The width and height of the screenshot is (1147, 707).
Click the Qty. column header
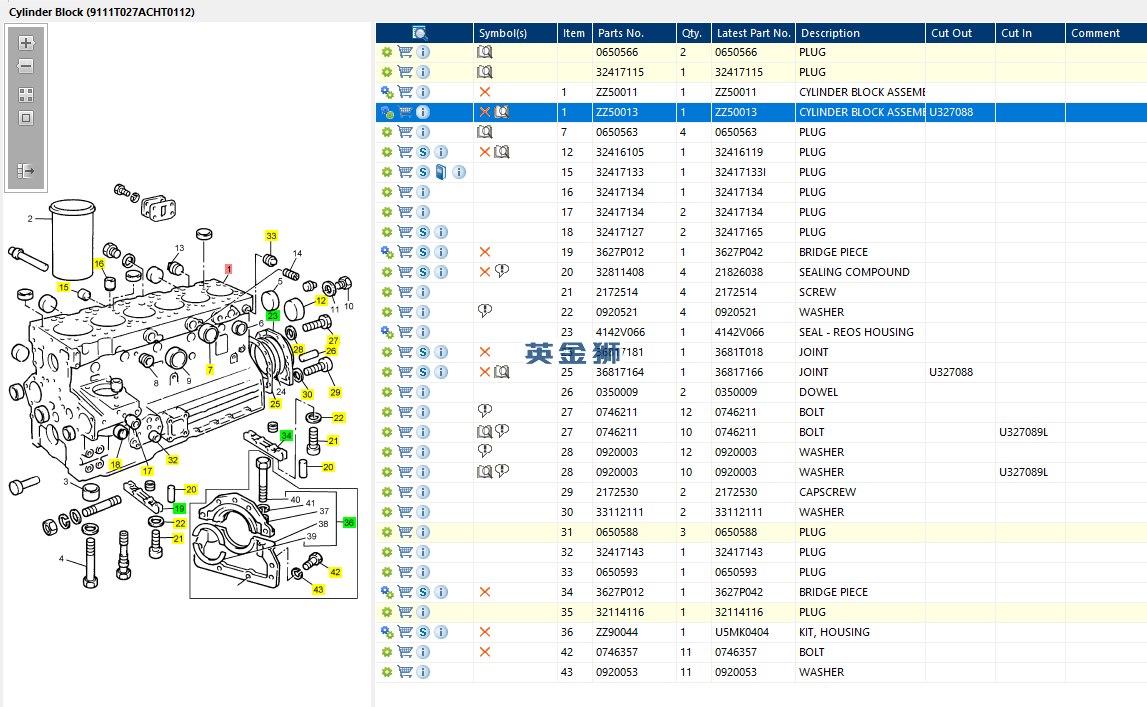[x=690, y=33]
